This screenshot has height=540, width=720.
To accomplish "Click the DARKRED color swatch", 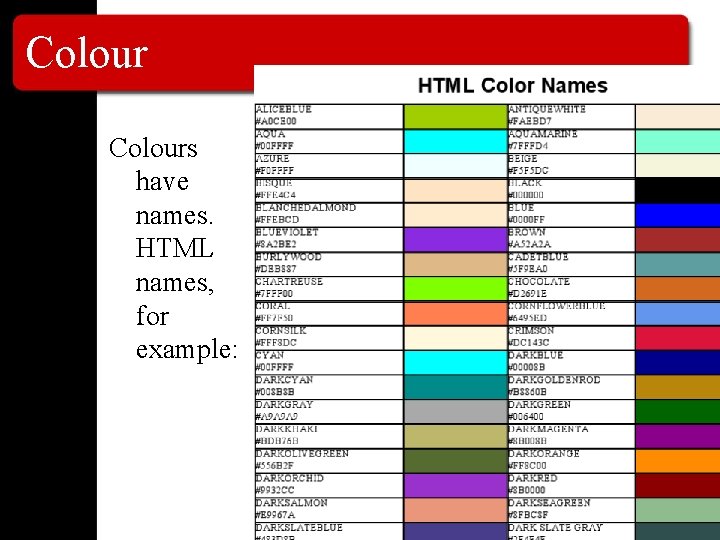I will 678,486.
